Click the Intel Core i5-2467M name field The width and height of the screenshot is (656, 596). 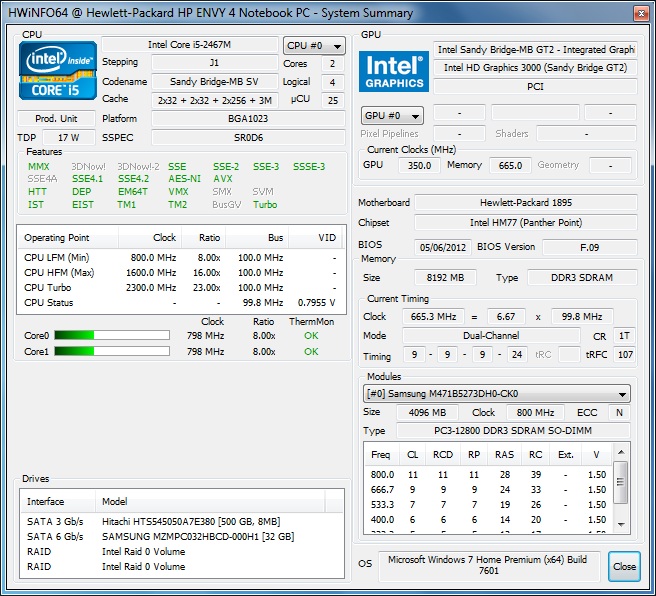190,44
